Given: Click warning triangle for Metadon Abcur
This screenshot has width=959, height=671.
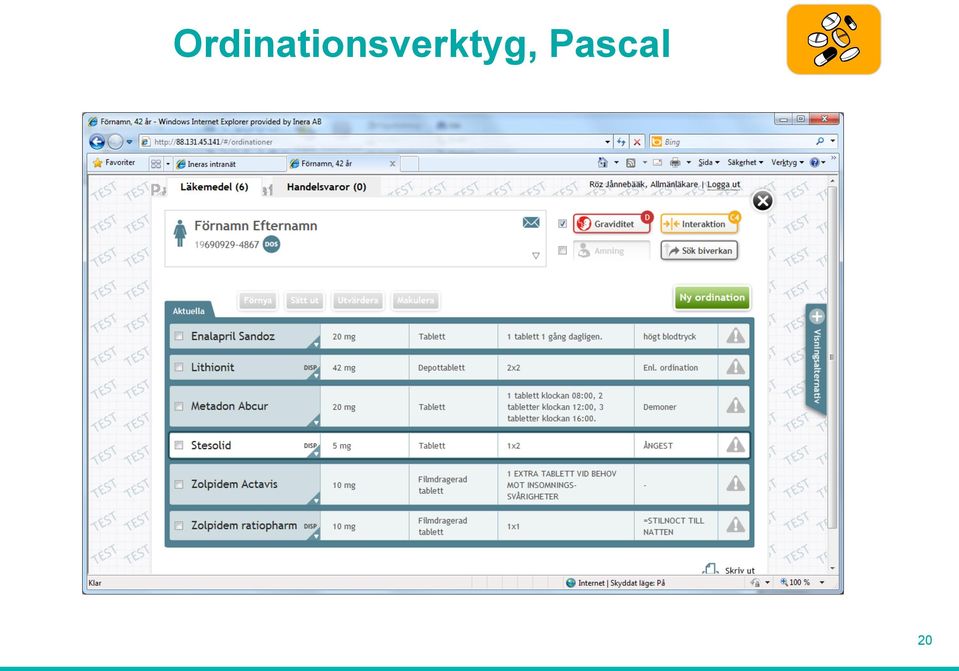Looking at the screenshot, I should 735,406.
